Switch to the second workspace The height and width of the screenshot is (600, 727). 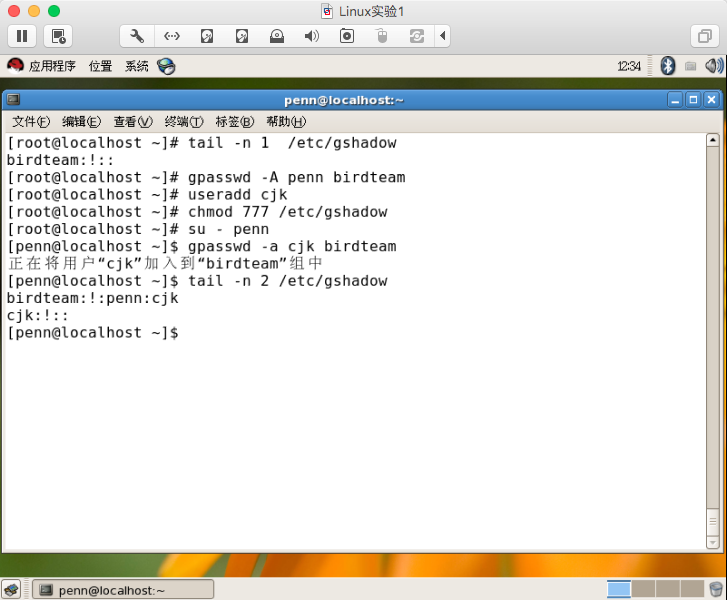[643, 589]
